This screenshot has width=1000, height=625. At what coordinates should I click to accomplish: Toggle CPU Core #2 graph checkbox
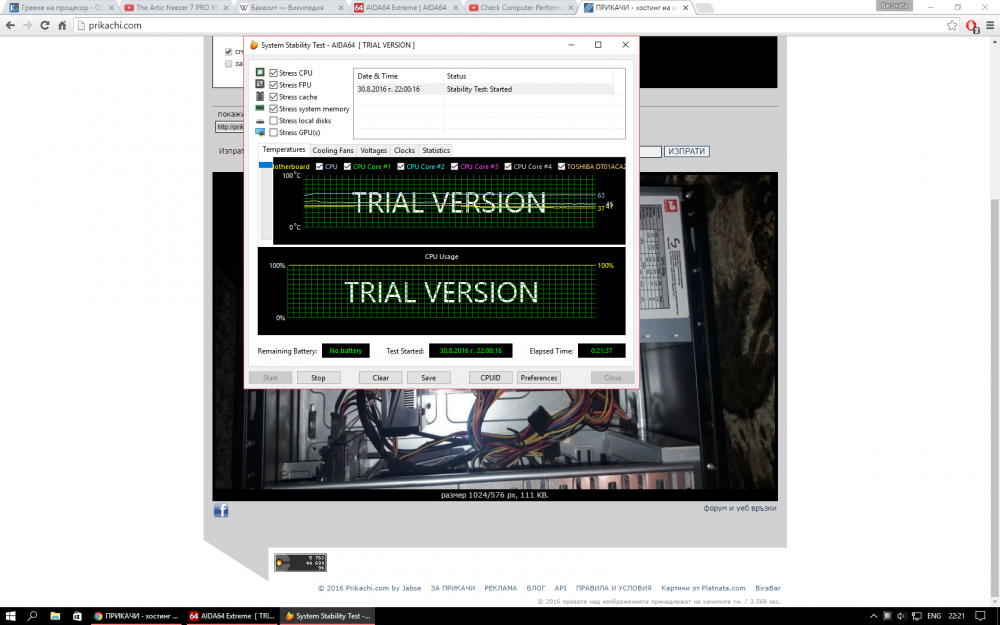401,166
